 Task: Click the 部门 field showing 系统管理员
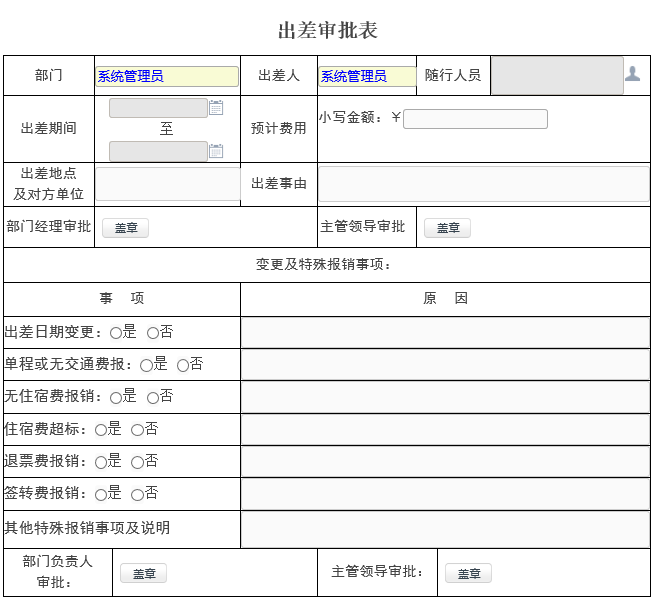coord(167,76)
